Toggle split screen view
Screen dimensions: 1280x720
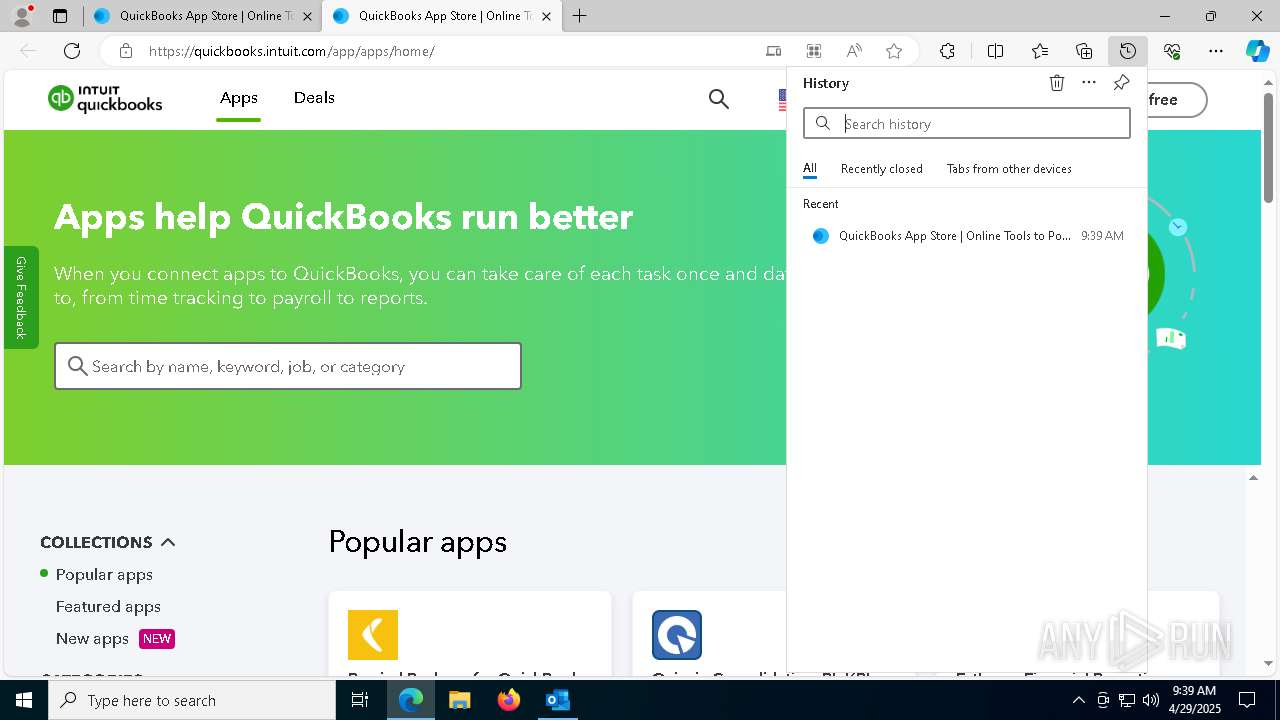tap(995, 51)
